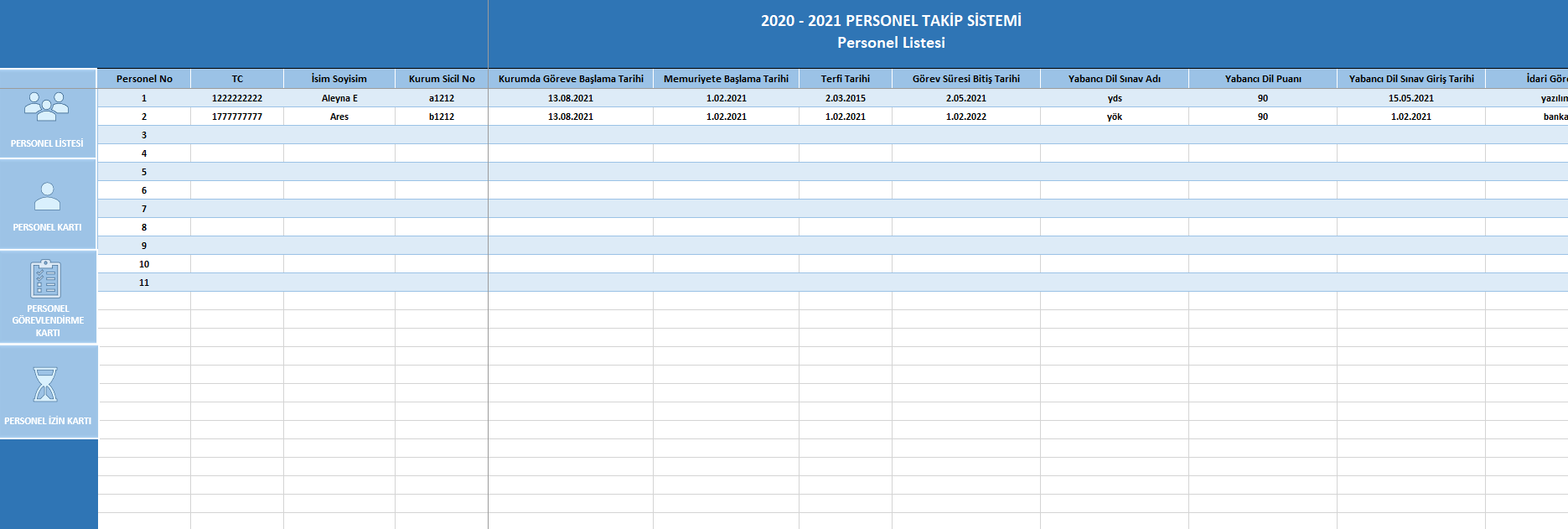This screenshot has width=1568, height=529.
Task: Select the cell containing Aleyna E
Action: click(x=339, y=98)
